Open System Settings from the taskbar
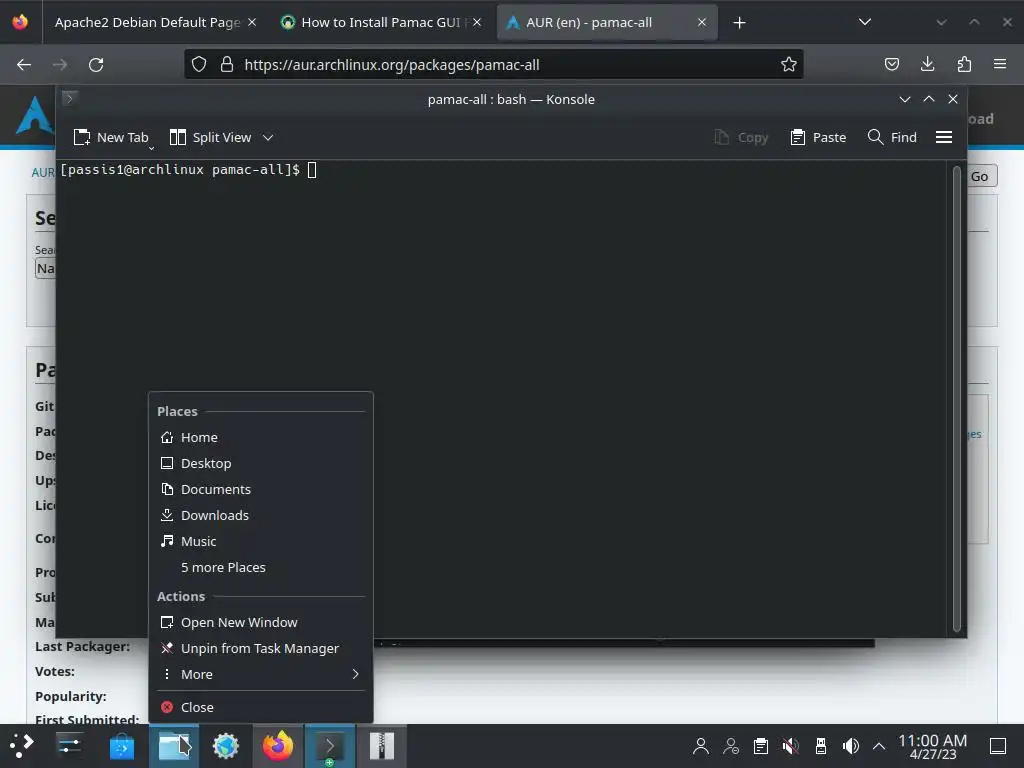1024x768 pixels. pos(69,745)
